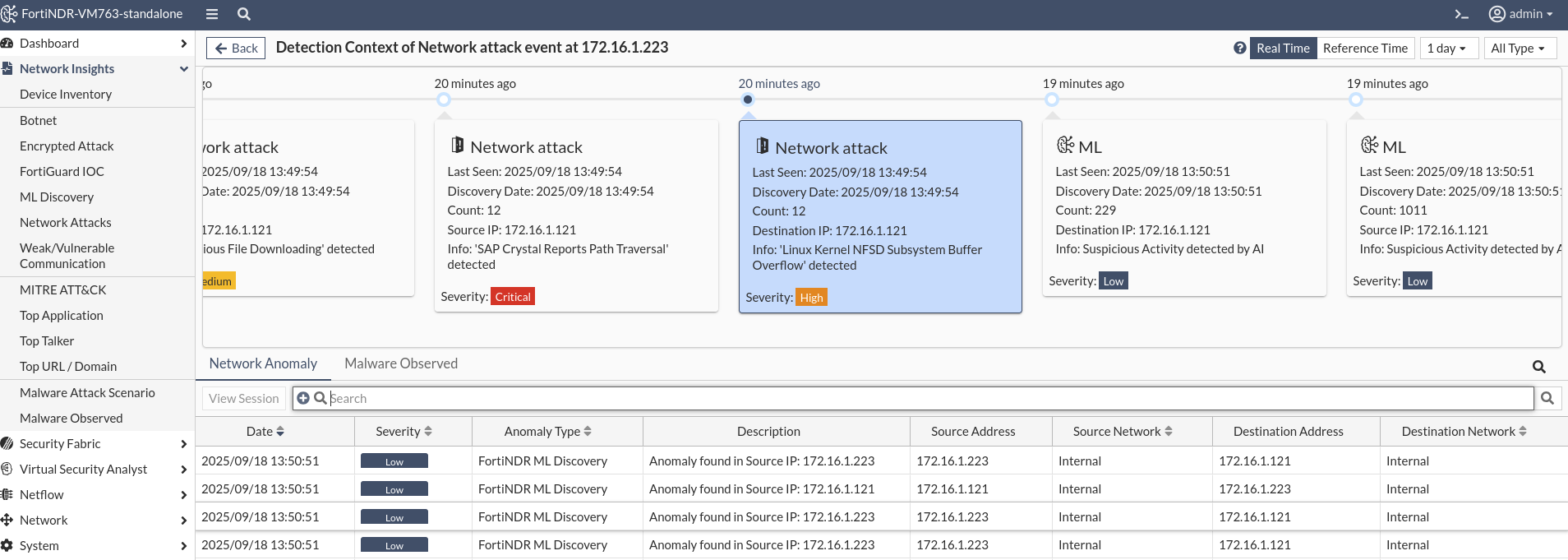The height and width of the screenshot is (560, 1568).
Task: Click the add filter plus icon in search bar
Action: pos(303,398)
